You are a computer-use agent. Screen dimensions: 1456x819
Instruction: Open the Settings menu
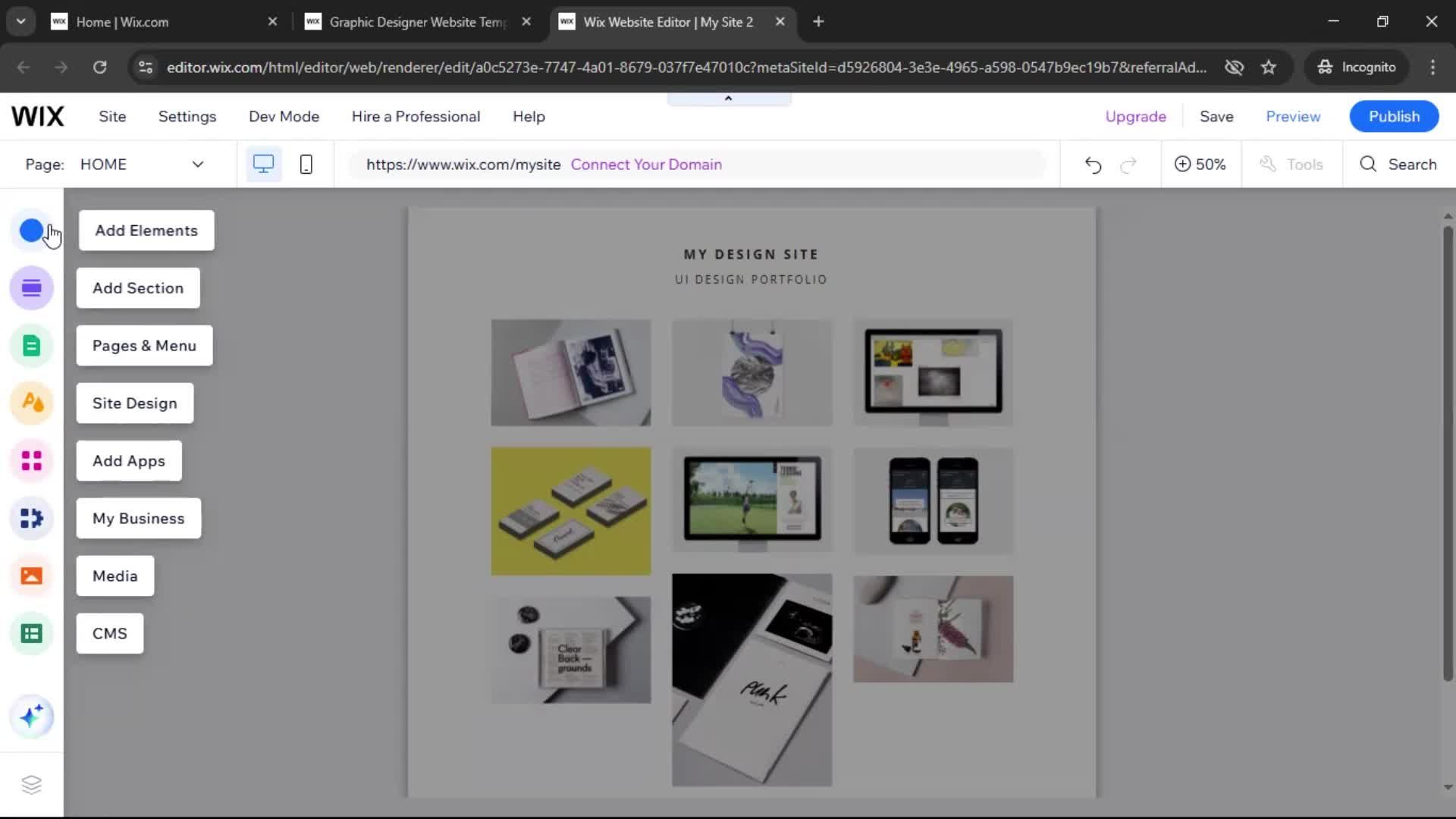pyautogui.click(x=187, y=116)
